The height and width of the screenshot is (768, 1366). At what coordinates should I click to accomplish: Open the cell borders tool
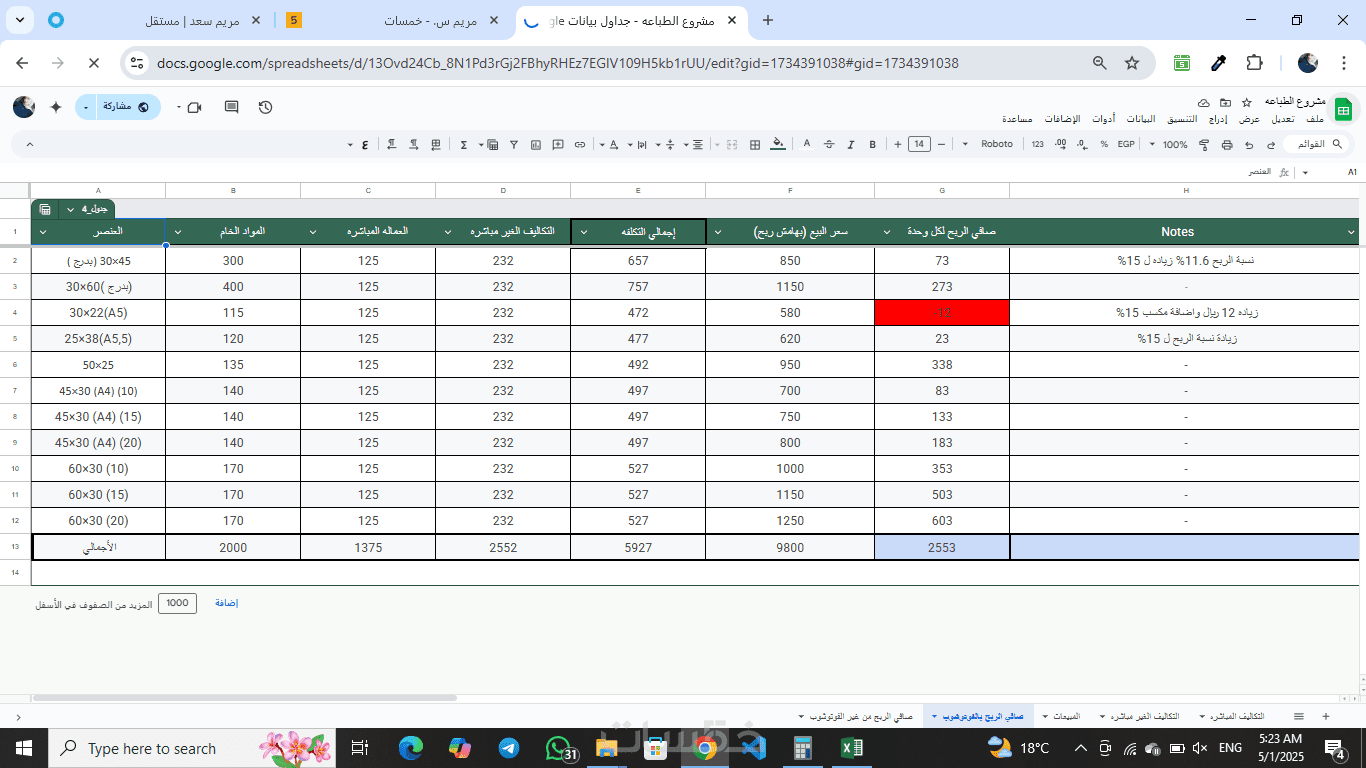[x=755, y=145]
